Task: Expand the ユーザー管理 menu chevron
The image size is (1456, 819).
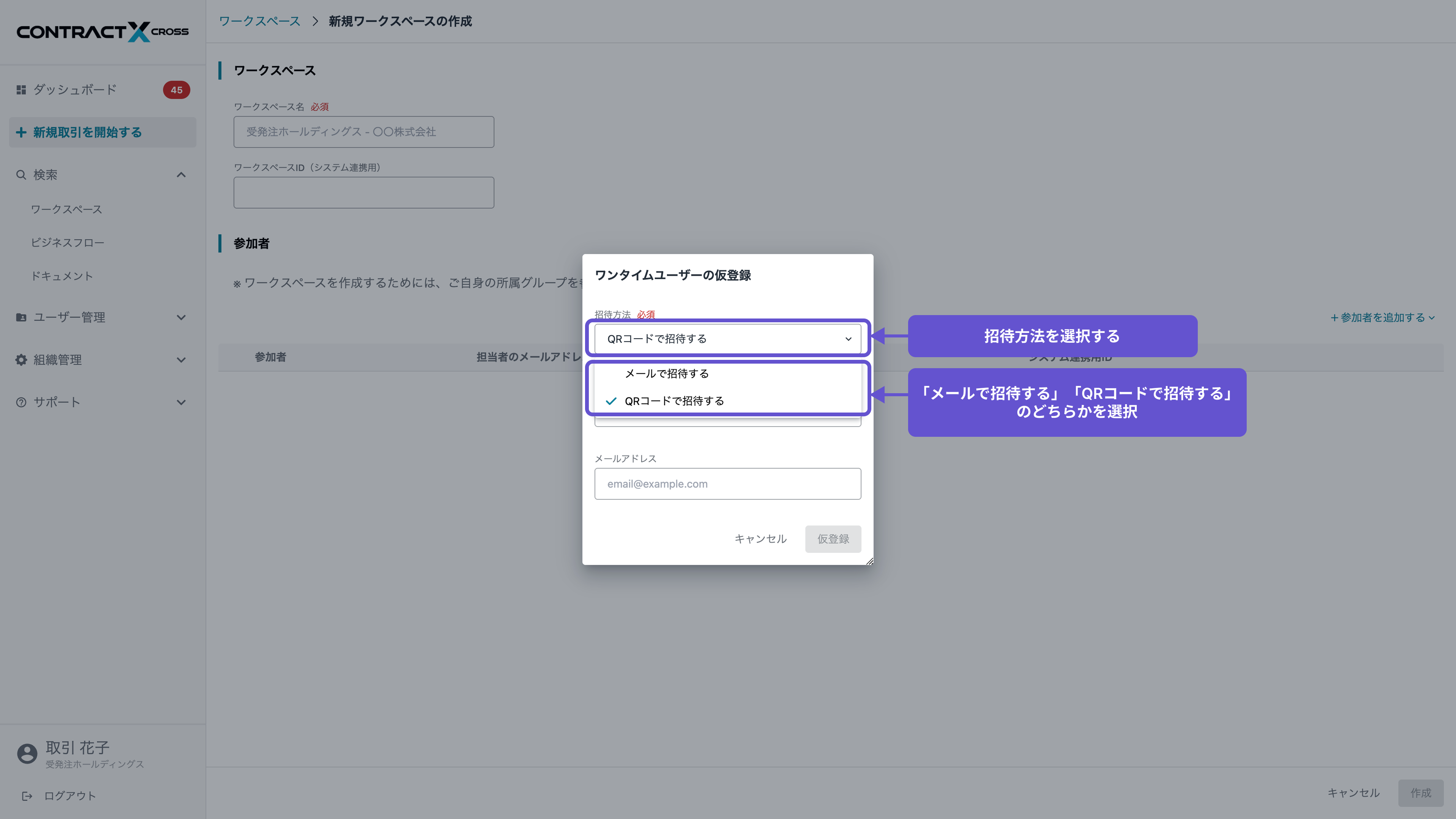Action: point(181,317)
